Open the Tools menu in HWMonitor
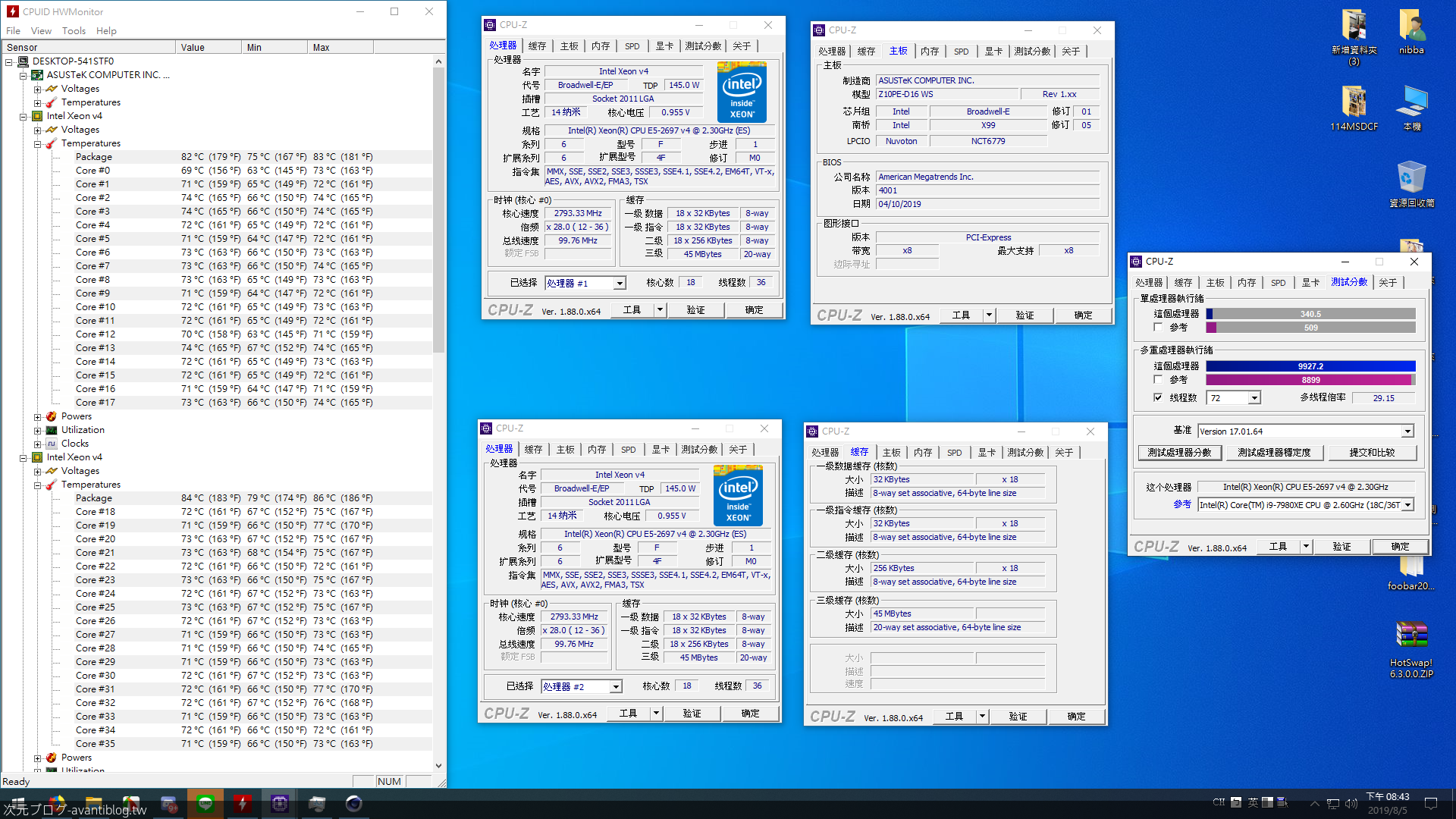 (74, 31)
